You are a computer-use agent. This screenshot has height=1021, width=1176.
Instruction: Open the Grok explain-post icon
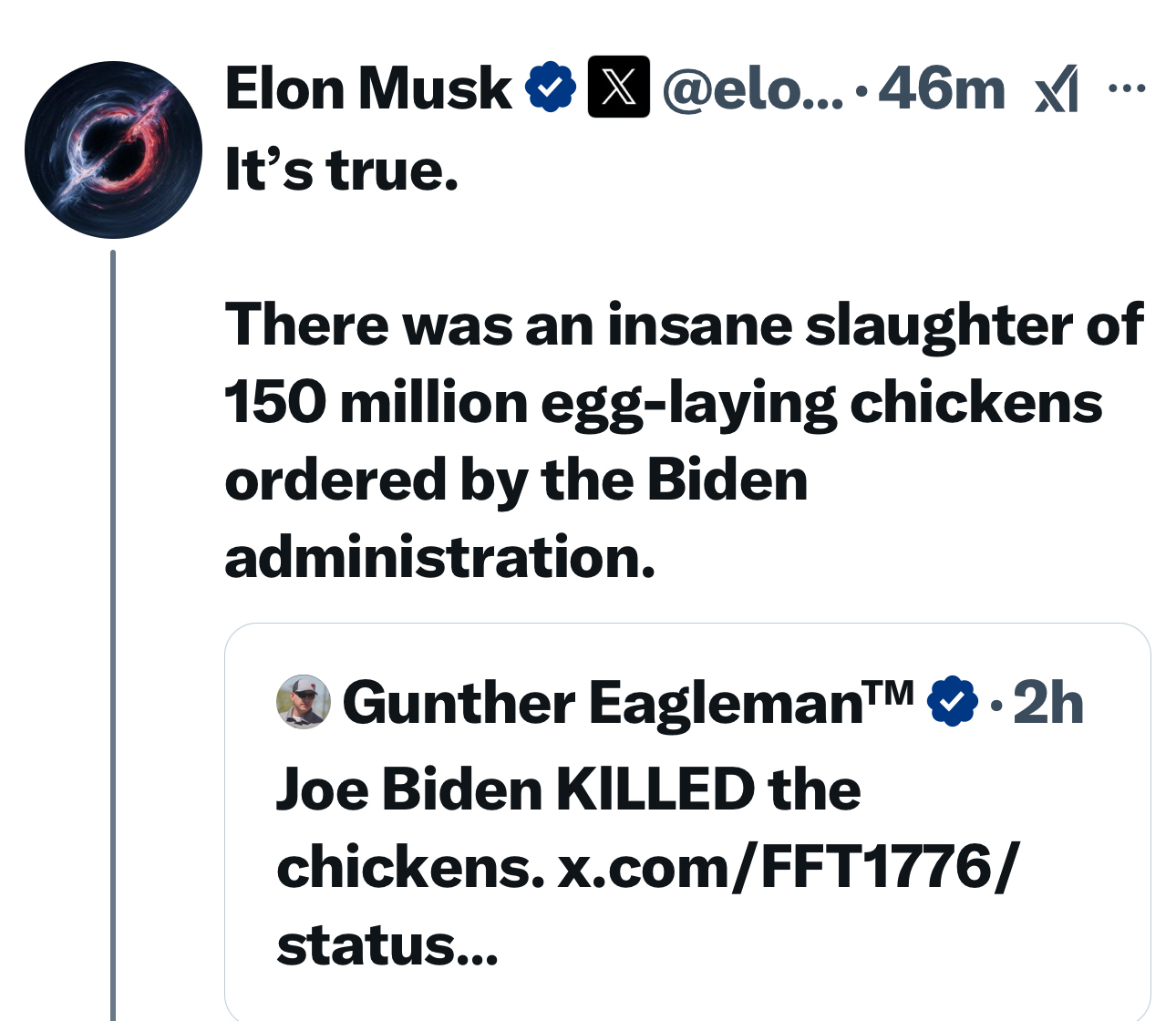tap(1057, 89)
